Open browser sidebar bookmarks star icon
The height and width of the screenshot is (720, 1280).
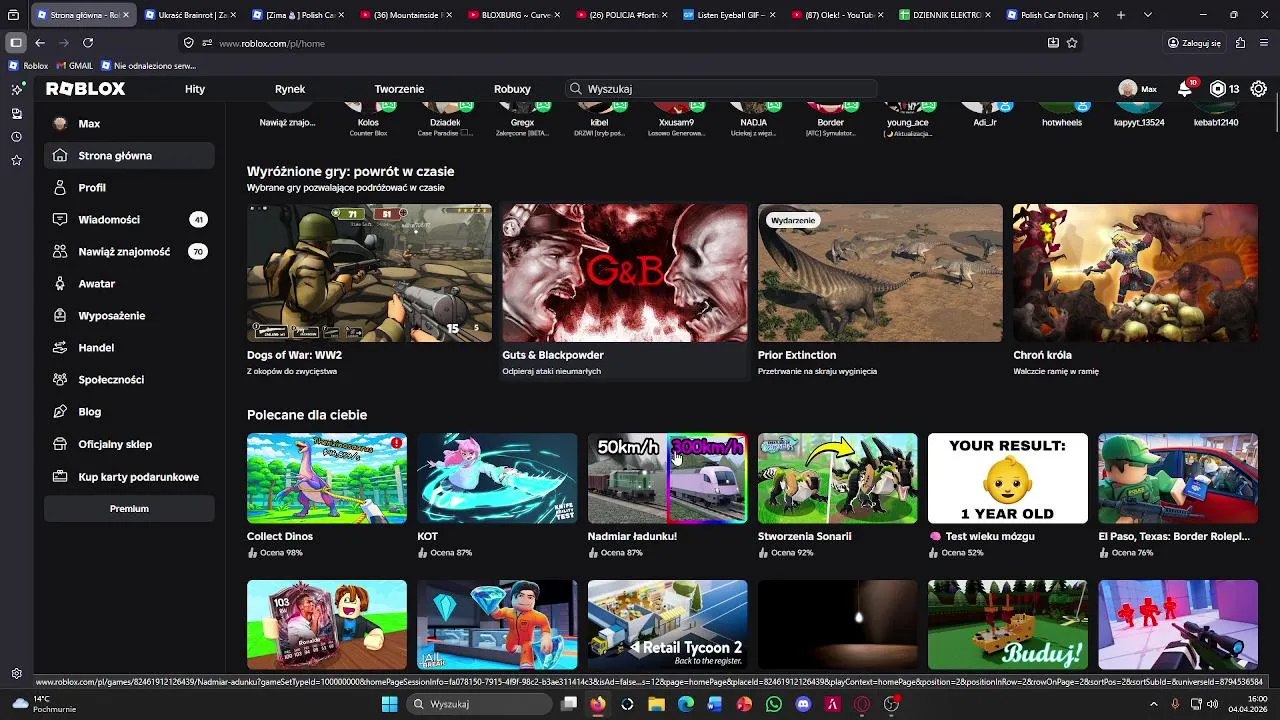click(x=16, y=161)
